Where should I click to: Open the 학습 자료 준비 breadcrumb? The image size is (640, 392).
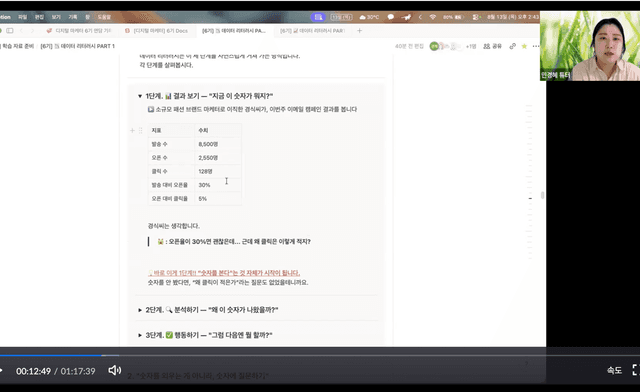tap(17, 46)
